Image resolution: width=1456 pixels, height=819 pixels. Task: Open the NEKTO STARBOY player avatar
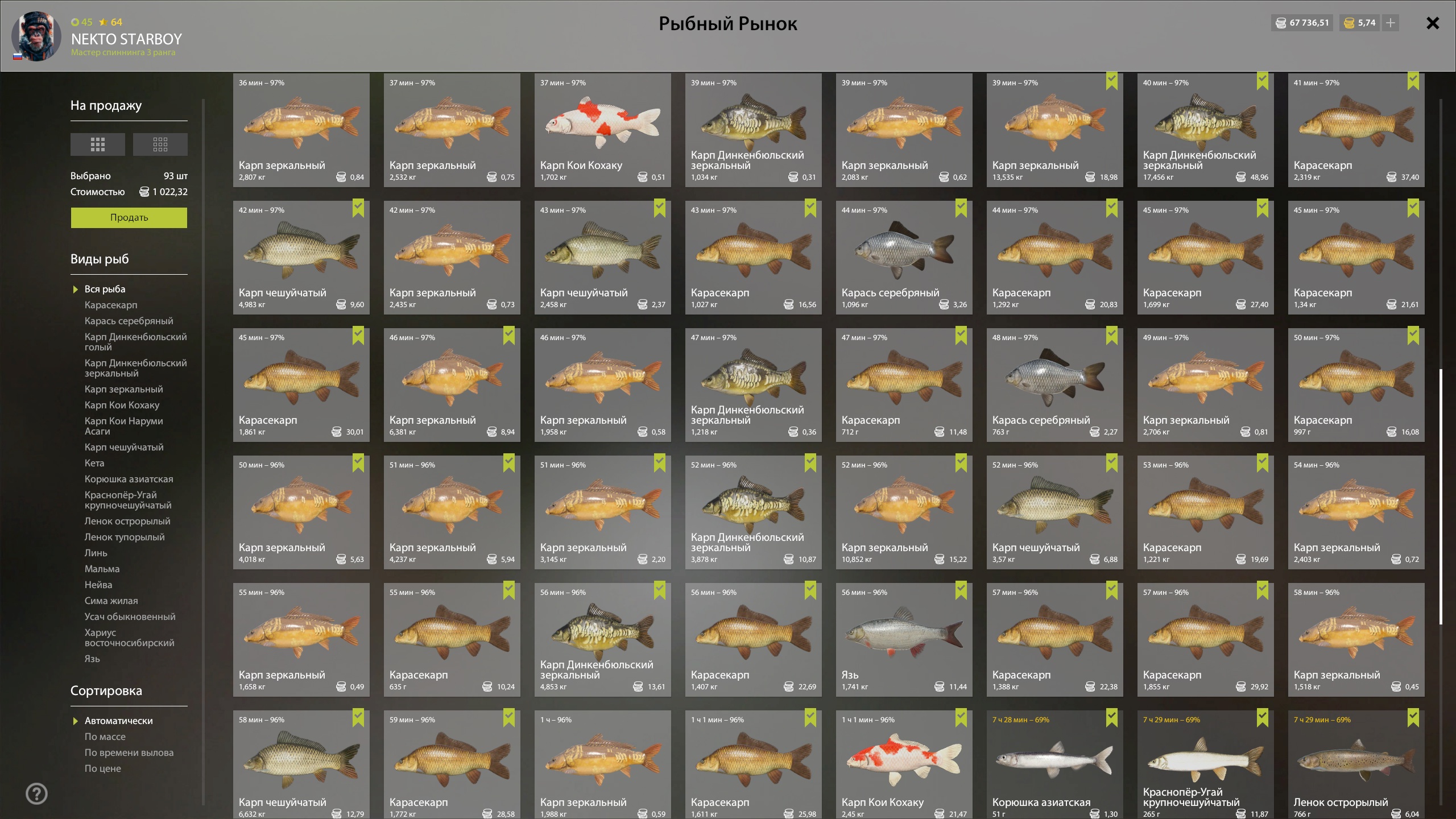[36, 36]
